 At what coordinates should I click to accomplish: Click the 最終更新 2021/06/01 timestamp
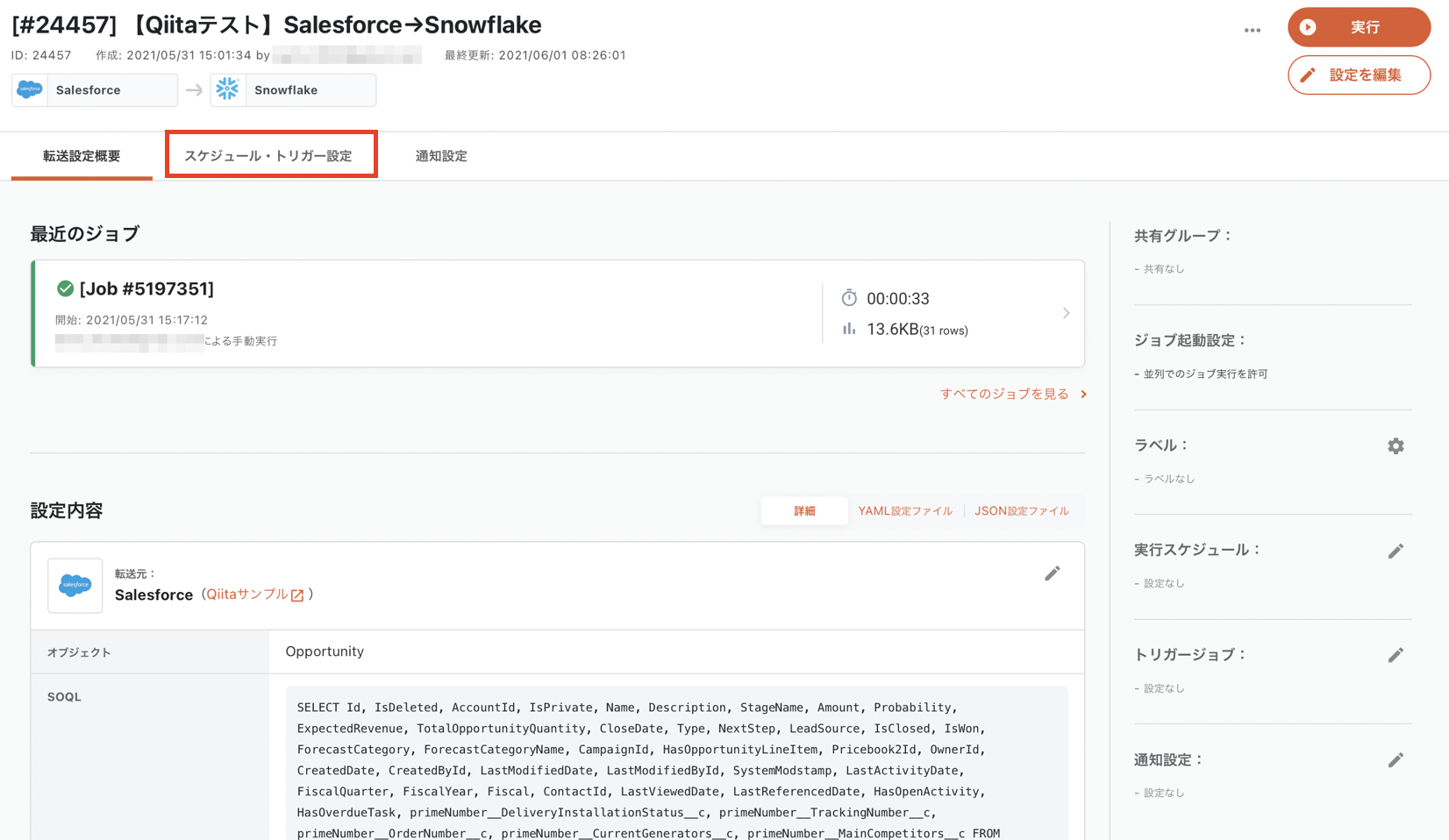pos(536,55)
